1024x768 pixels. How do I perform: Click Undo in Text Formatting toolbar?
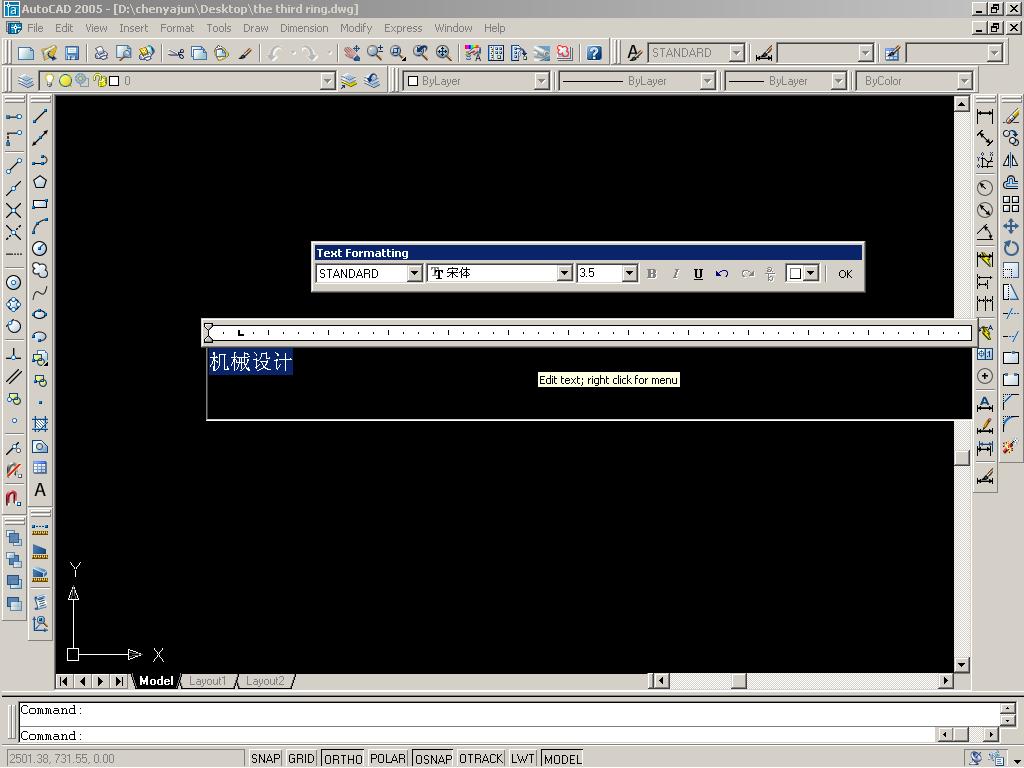(722, 274)
